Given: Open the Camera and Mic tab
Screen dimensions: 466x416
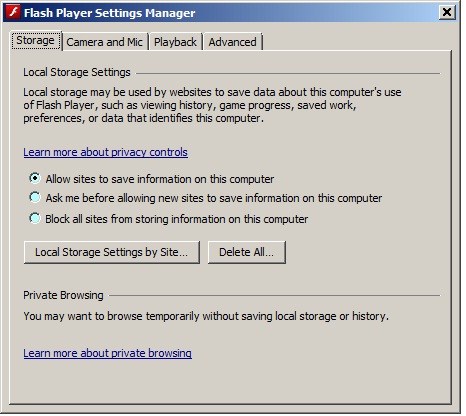Looking at the screenshot, I should [x=105, y=42].
